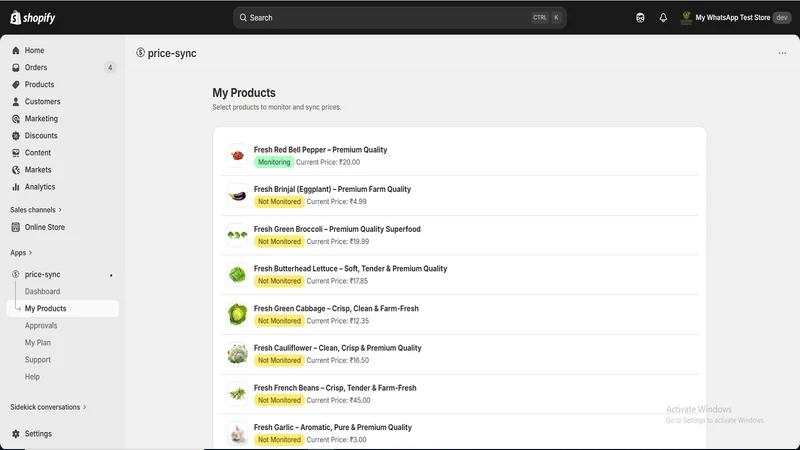Click Not Monitored badge on Cauliflower

279,360
